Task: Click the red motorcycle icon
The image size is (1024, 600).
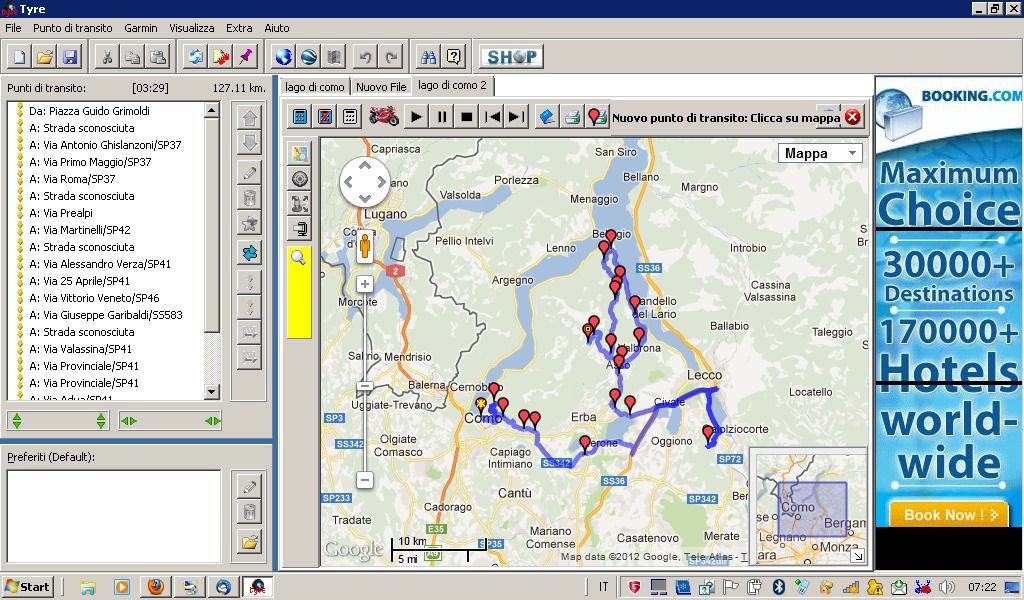Action: (384, 117)
